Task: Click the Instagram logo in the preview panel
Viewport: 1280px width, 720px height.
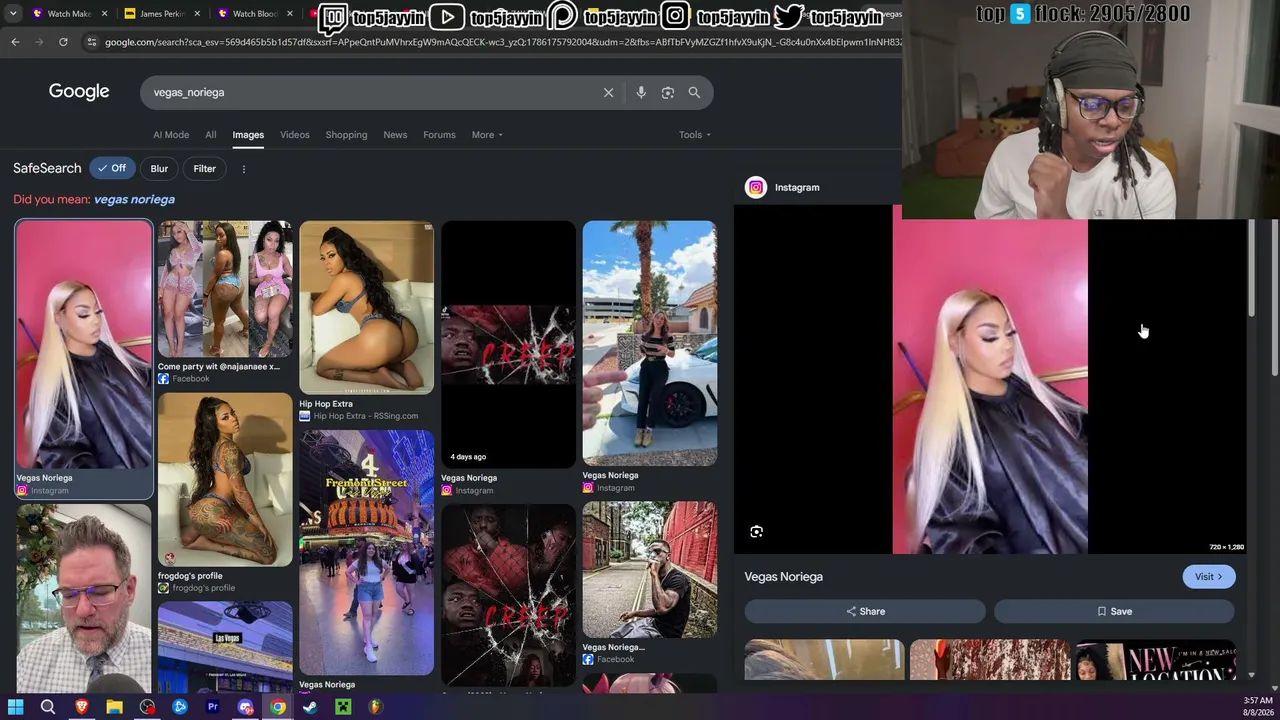Action: point(756,187)
